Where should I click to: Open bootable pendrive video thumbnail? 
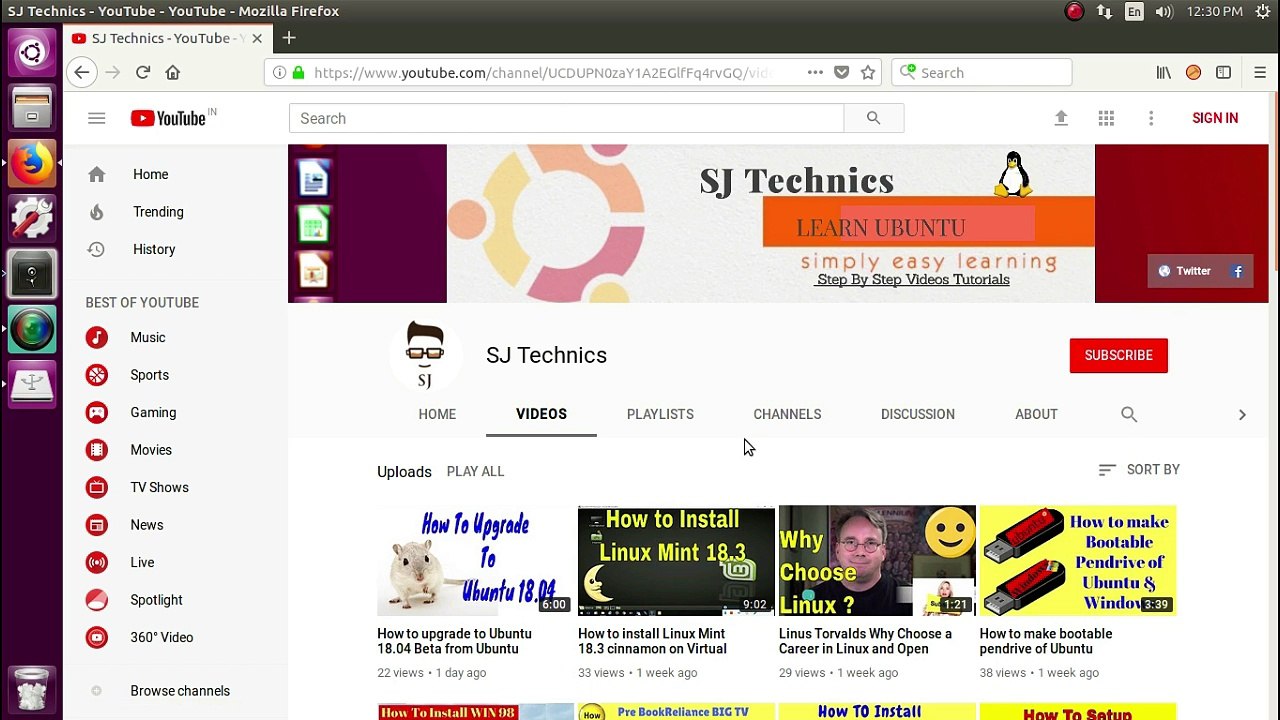(x=1078, y=560)
